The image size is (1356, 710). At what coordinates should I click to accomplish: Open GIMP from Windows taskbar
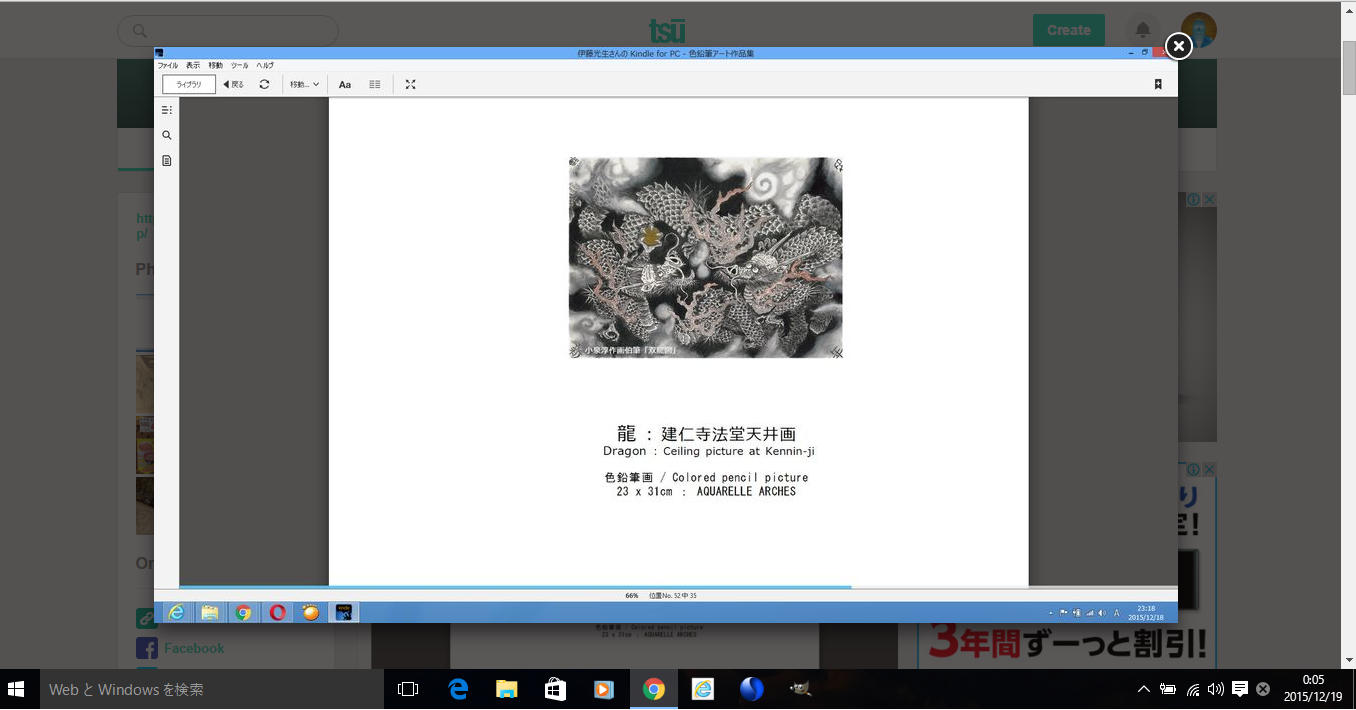coord(800,689)
